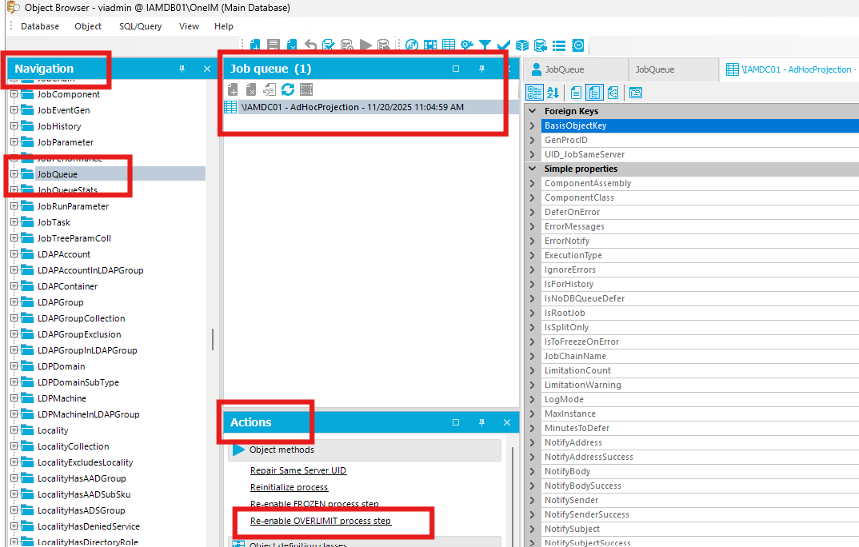The width and height of the screenshot is (859, 547).
Task: Select the AdHocProjection job queue entry
Action: pos(352,107)
